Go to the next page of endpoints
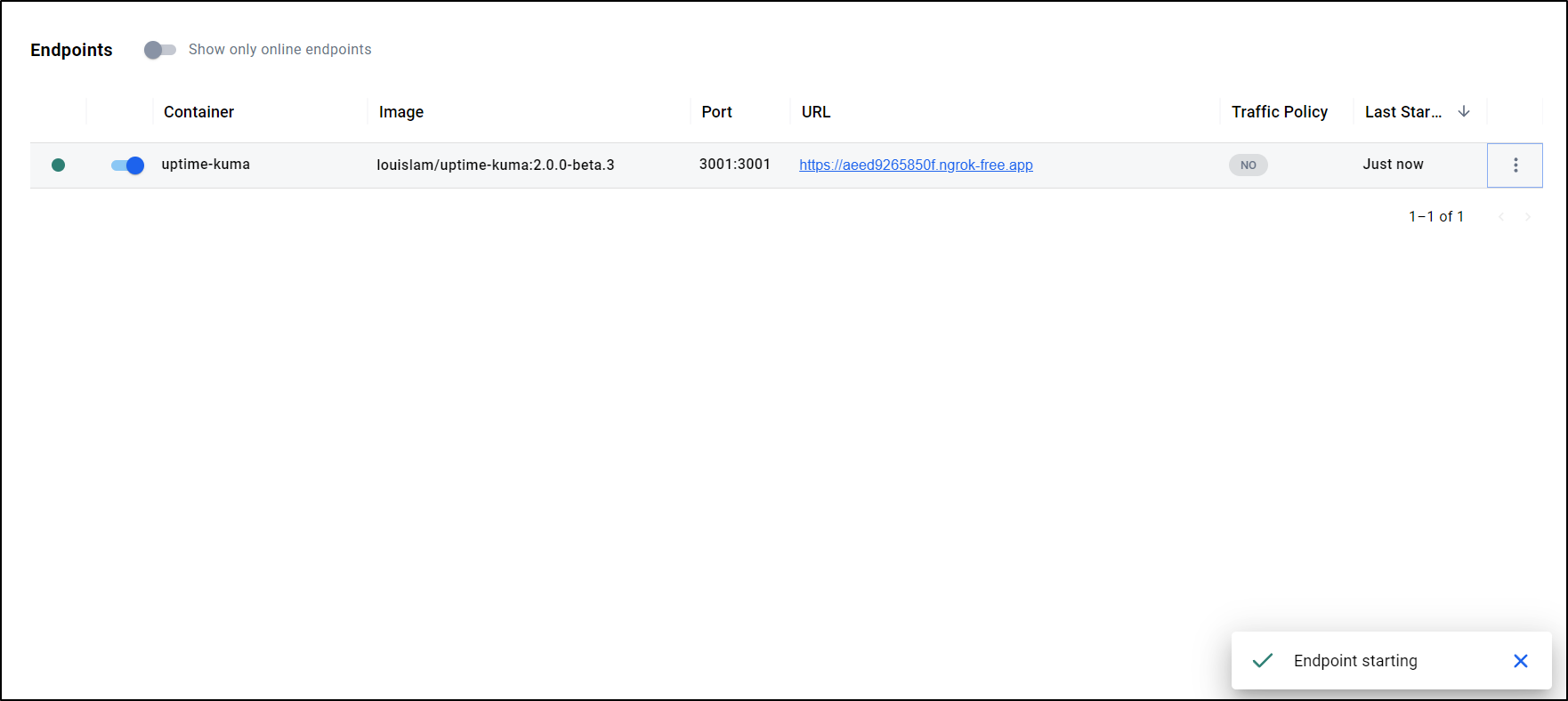1568x701 pixels. click(x=1528, y=217)
